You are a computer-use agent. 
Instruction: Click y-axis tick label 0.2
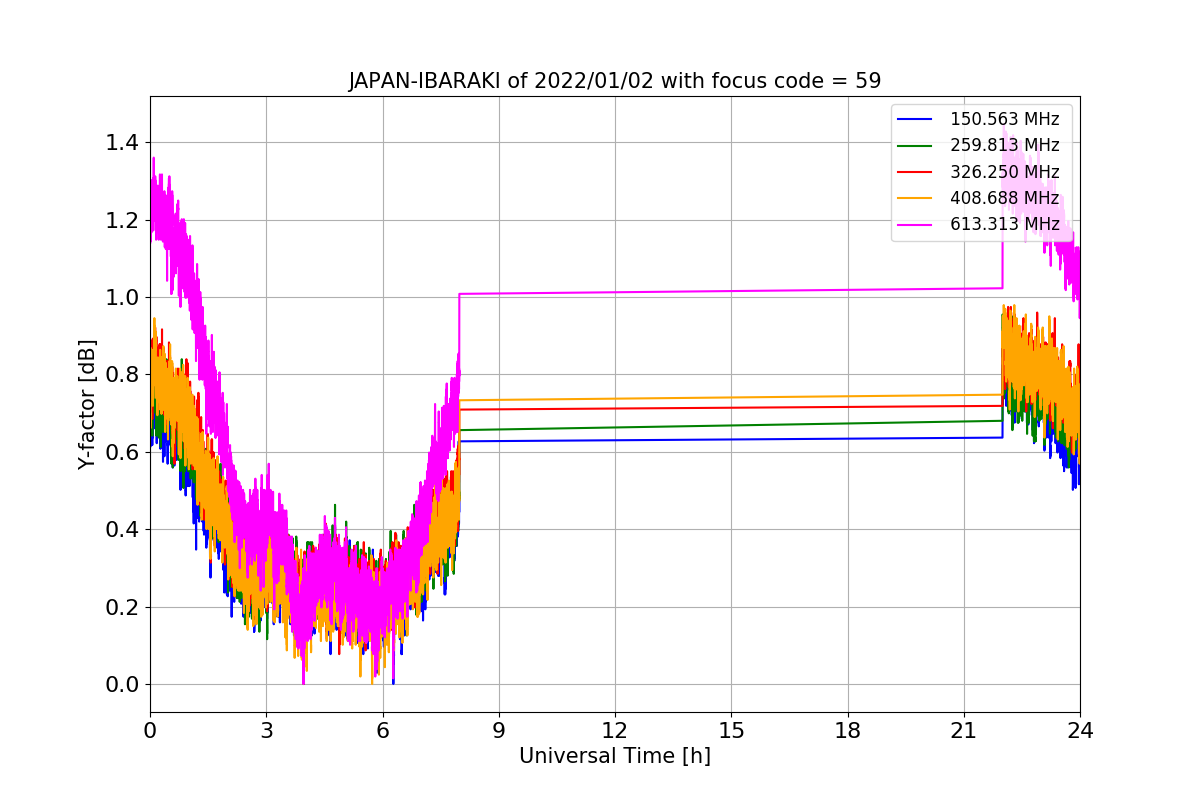[x=122, y=607]
